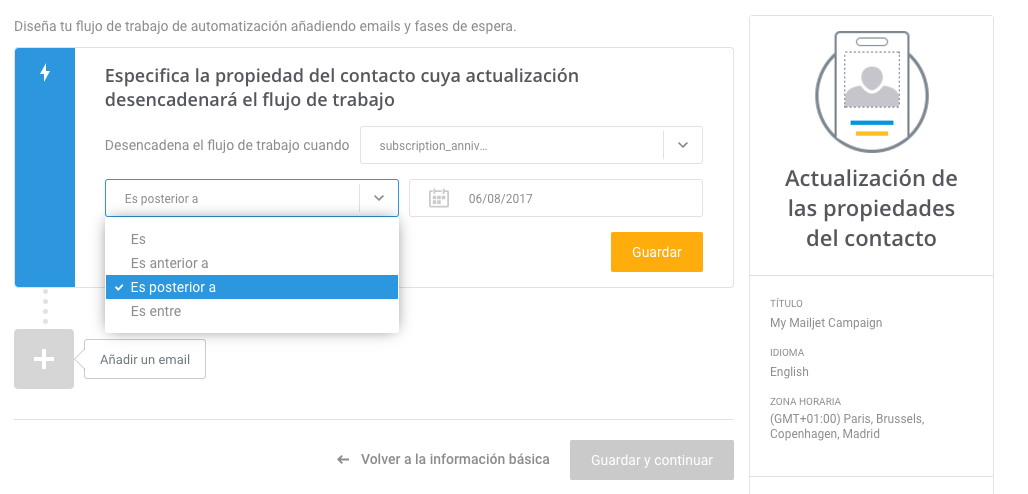This screenshot has width=1028, height=494.
Task: Click the My Mailjet Campaign title text
Action: [x=826, y=323]
